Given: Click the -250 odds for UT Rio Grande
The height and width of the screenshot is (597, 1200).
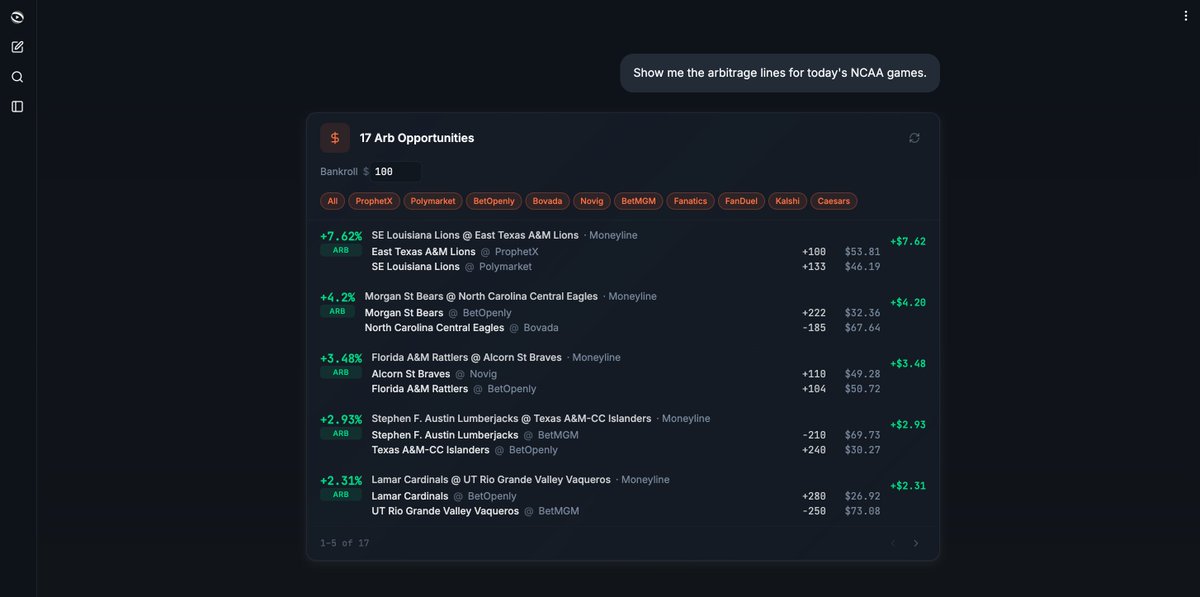Looking at the screenshot, I should [x=814, y=511].
